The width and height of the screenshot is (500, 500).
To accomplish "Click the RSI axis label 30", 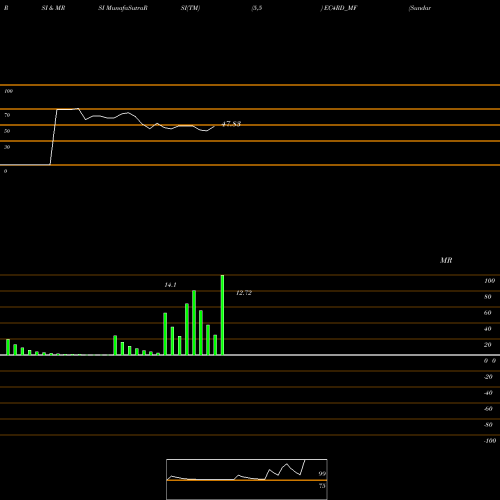I will [x=7, y=147].
